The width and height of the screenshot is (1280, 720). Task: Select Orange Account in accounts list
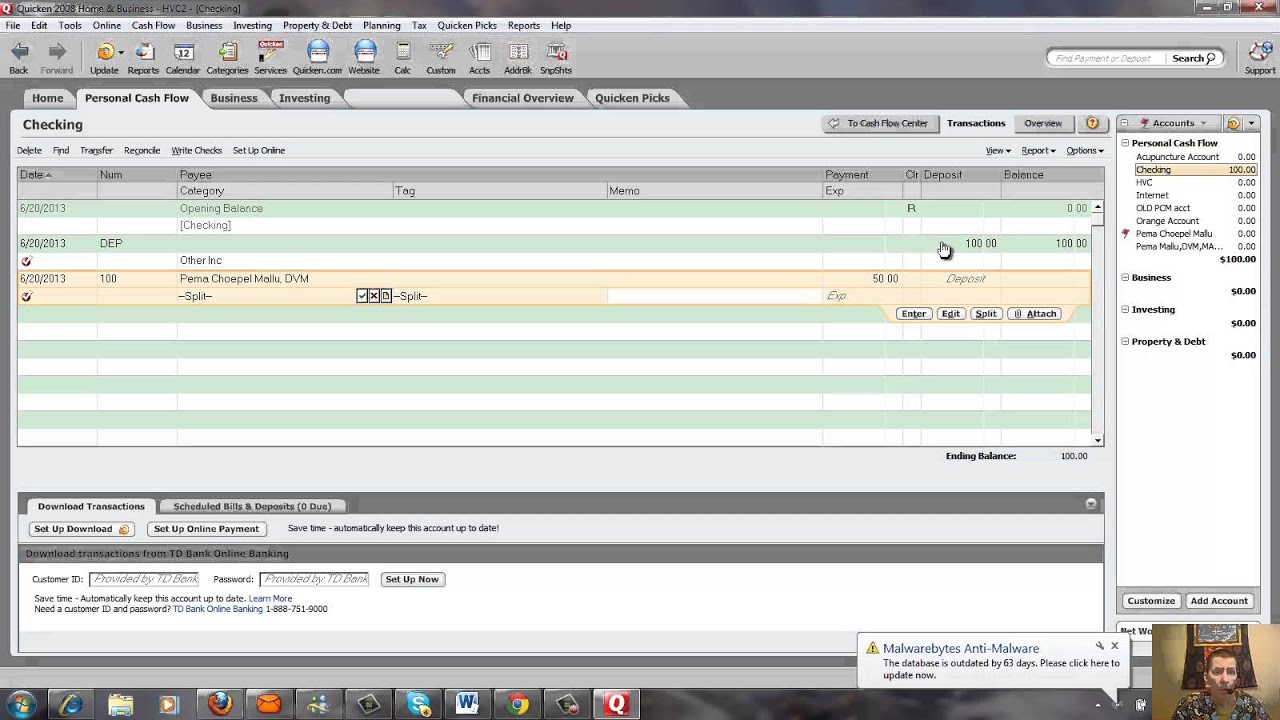pyautogui.click(x=1167, y=221)
